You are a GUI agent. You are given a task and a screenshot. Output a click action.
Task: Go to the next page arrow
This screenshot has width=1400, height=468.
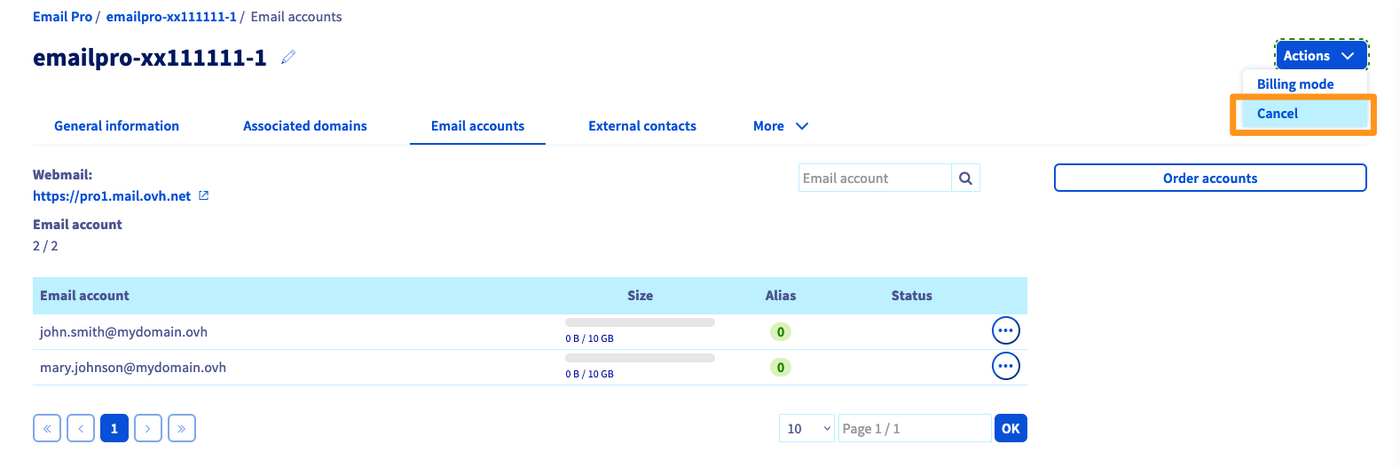coord(148,428)
